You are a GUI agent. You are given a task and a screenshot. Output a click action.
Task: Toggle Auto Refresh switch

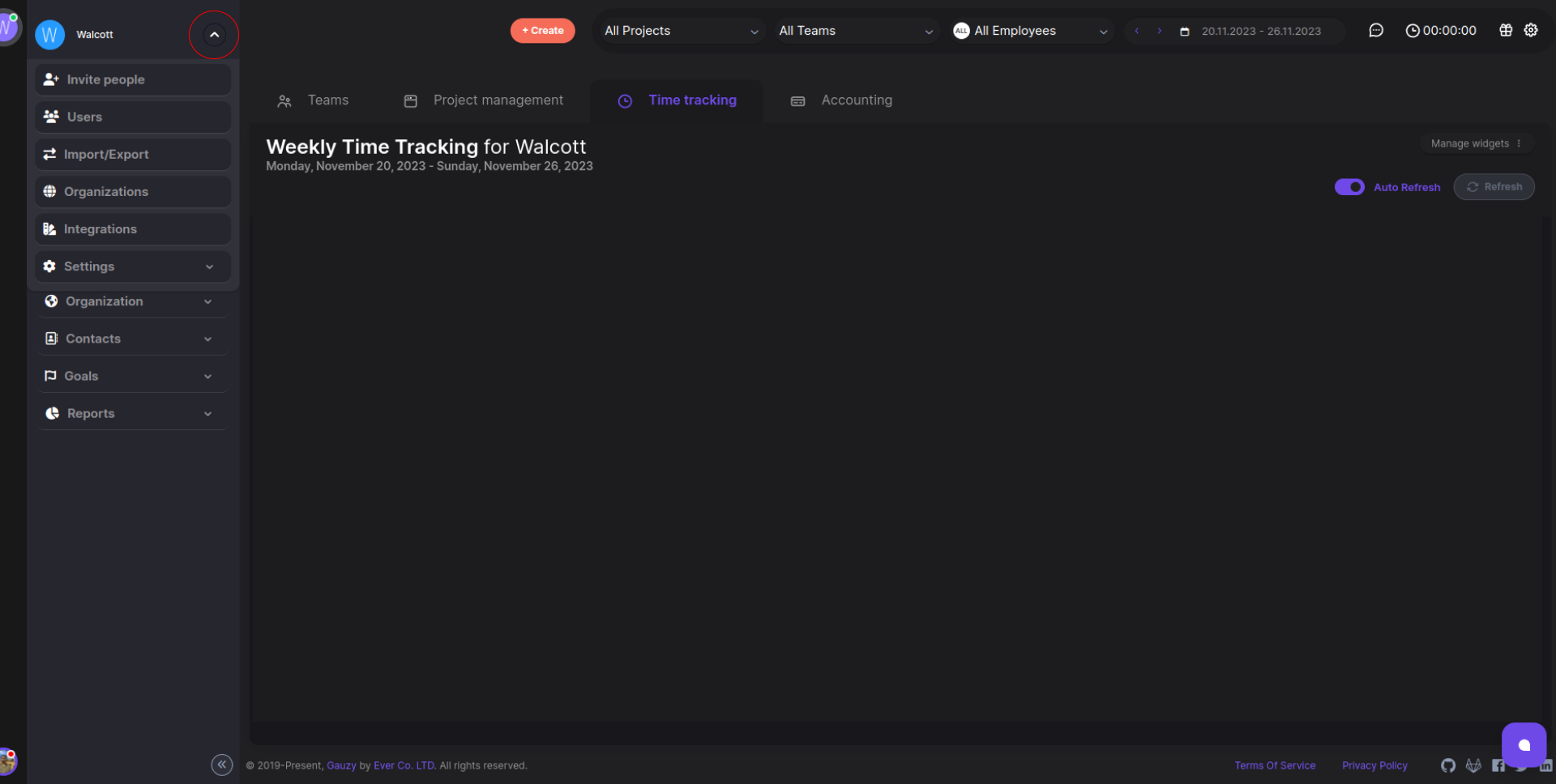click(1349, 187)
